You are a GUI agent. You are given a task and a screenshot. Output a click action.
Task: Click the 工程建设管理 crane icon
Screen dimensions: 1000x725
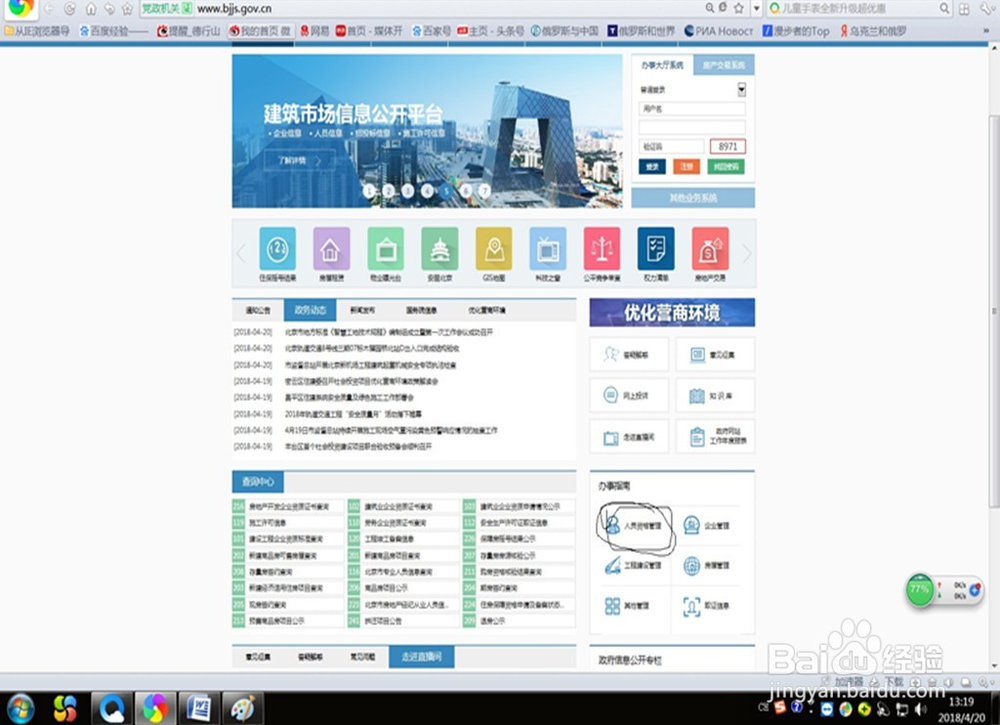[x=613, y=565]
